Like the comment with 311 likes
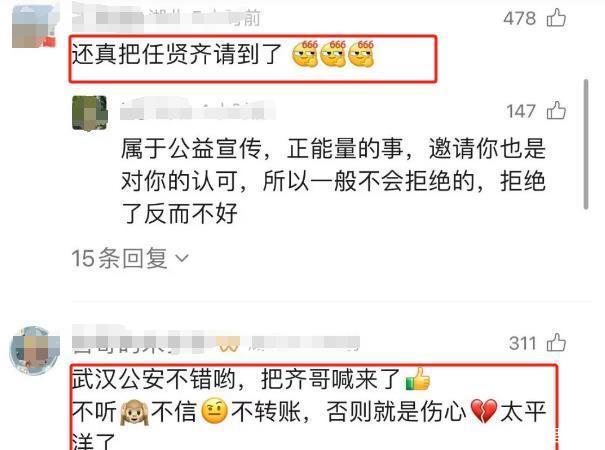 (556, 342)
